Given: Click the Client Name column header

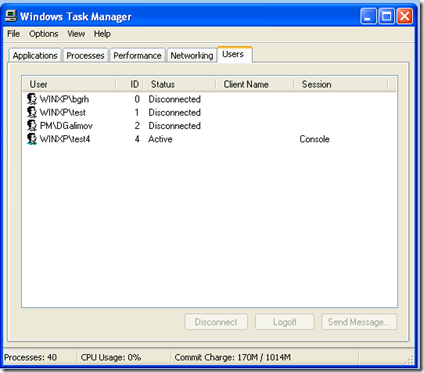Looking at the screenshot, I should 255,84.
